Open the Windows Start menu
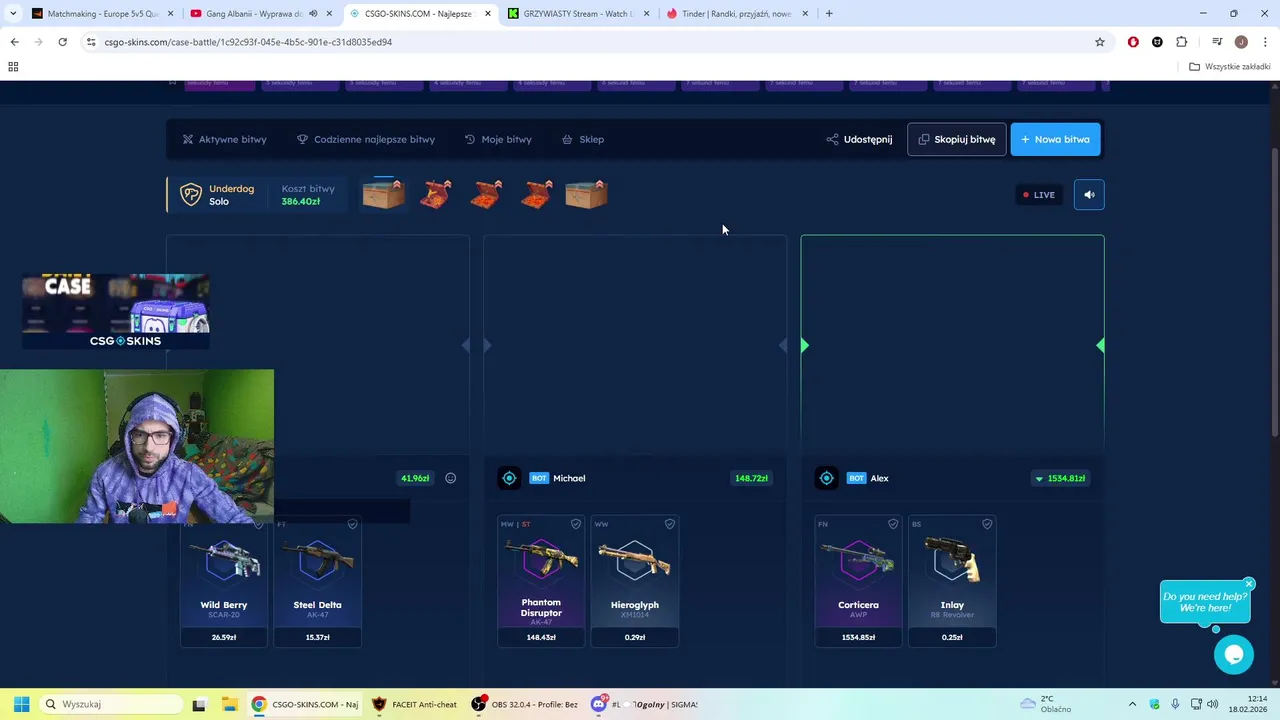Viewport: 1280px width, 720px height. point(21,704)
